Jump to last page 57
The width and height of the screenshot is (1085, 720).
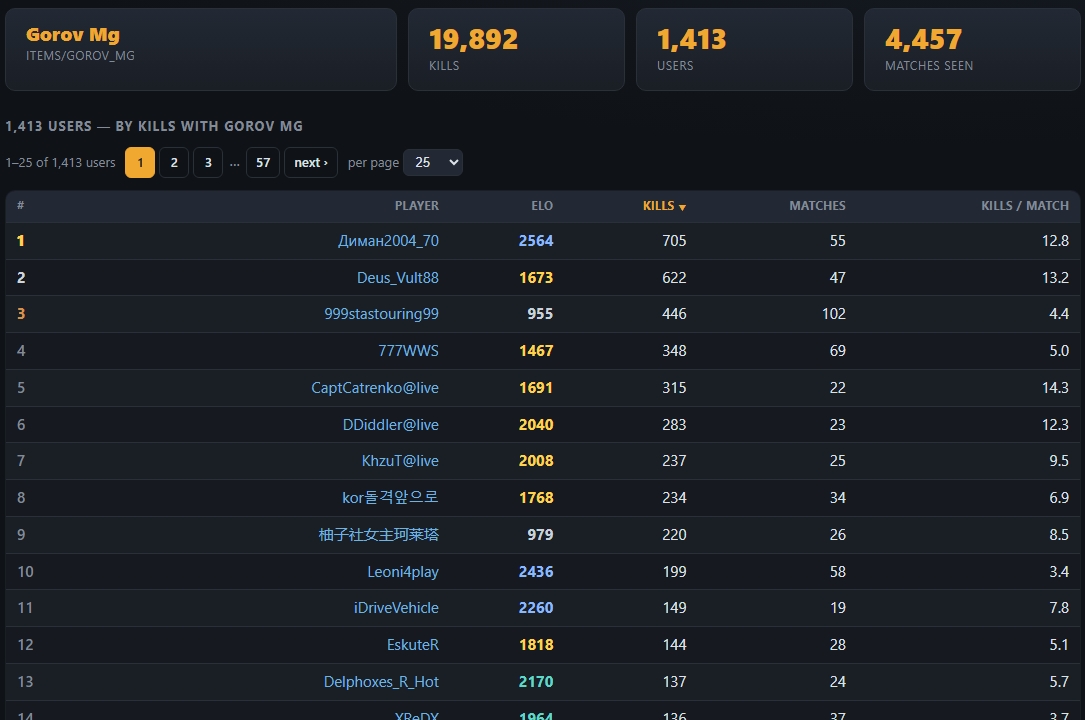(263, 163)
